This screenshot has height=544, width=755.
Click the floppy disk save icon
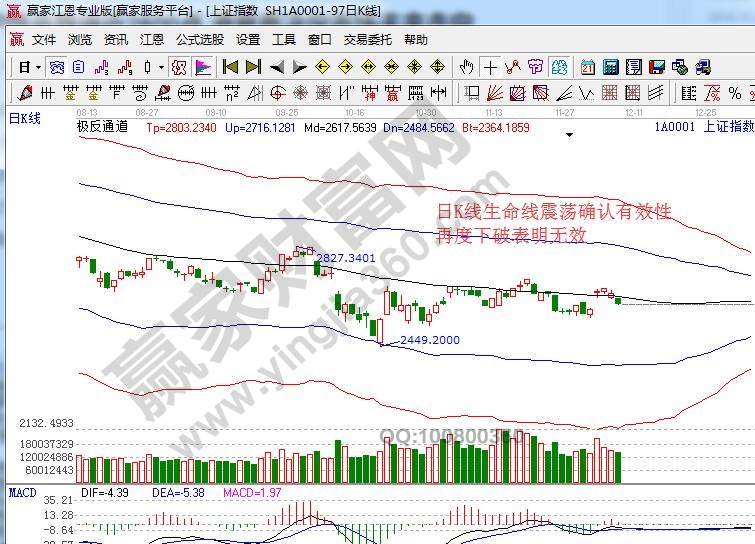657,67
